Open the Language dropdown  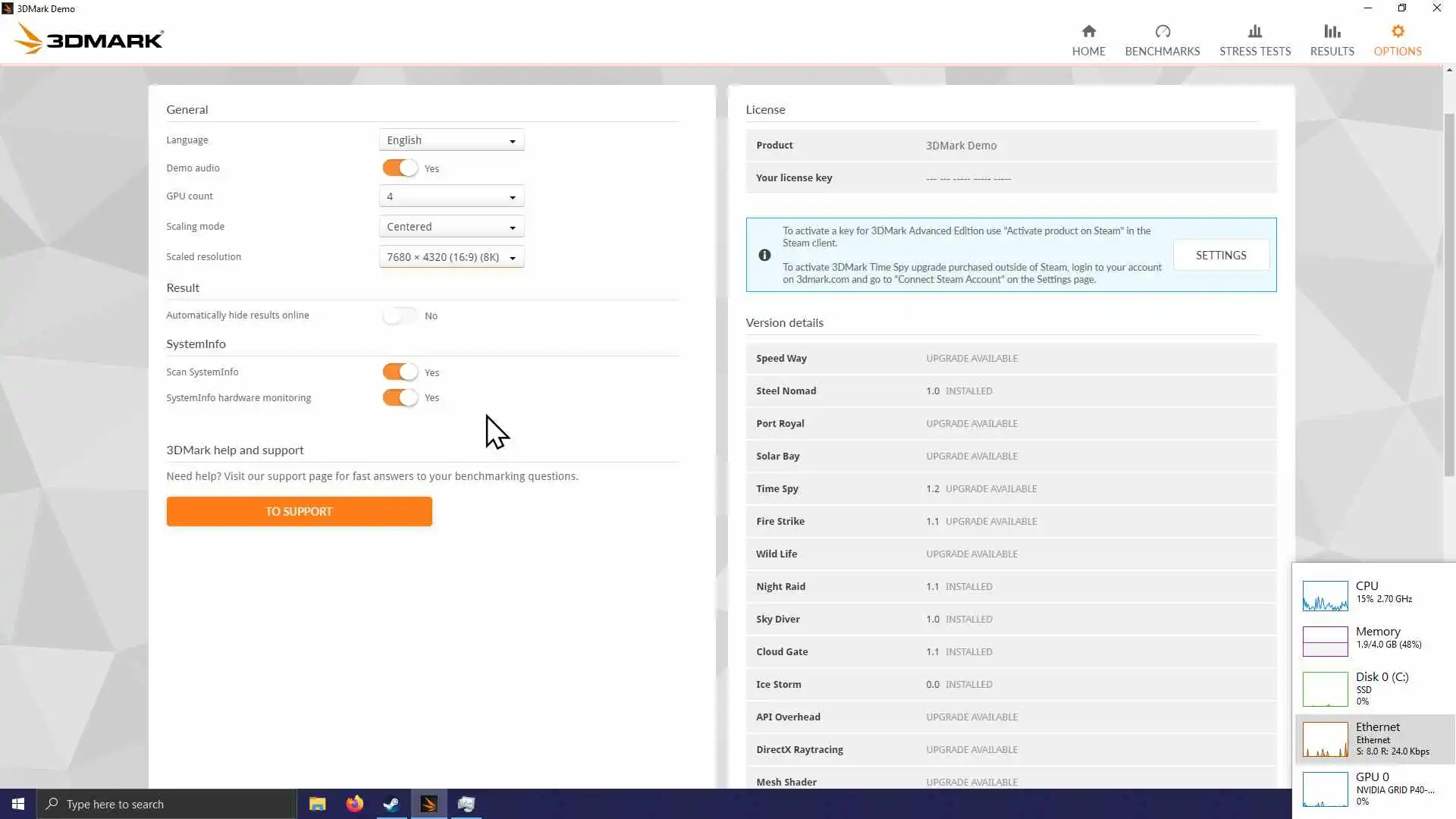click(x=451, y=140)
